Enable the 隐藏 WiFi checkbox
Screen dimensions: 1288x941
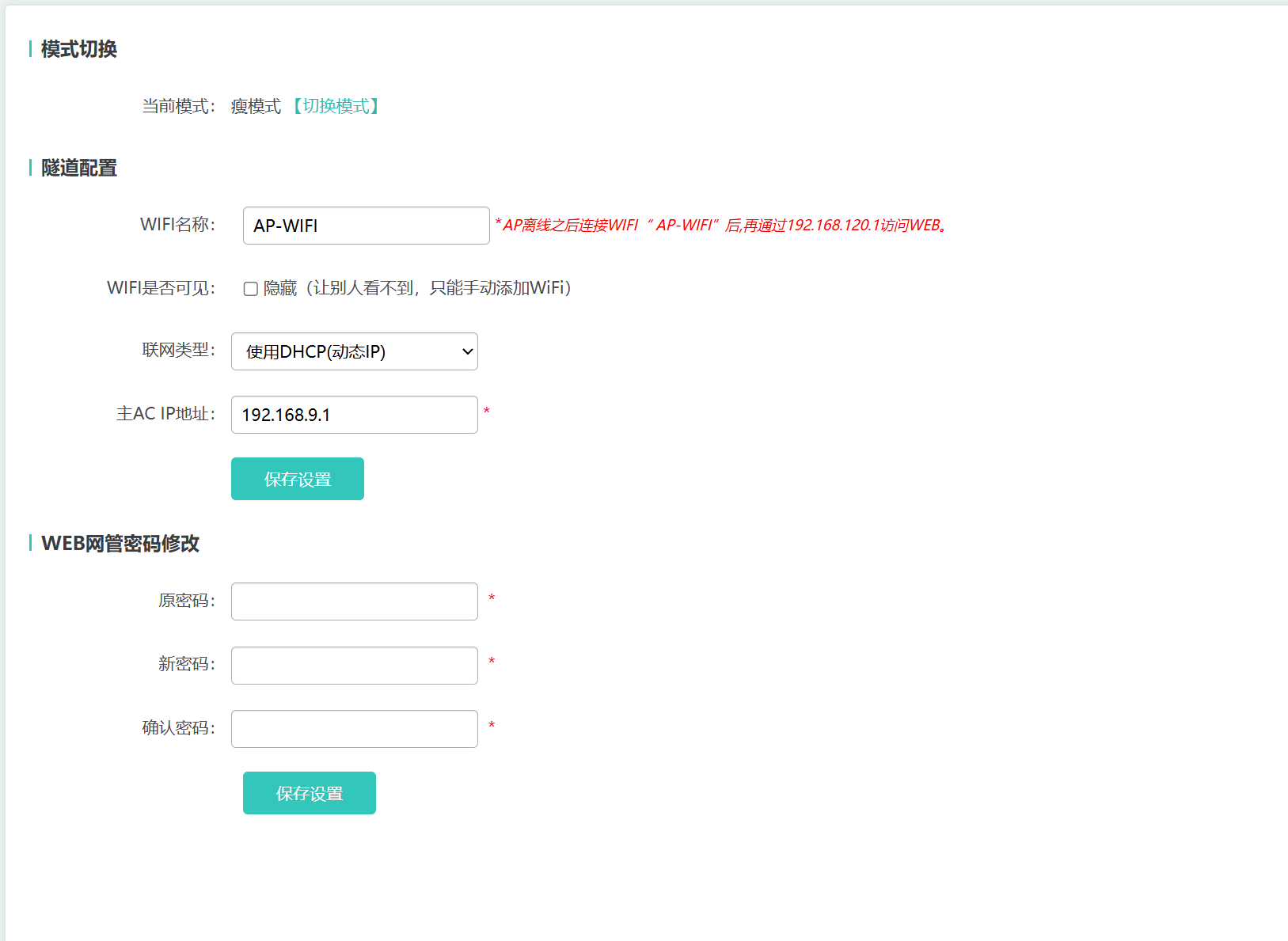(x=251, y=289)
